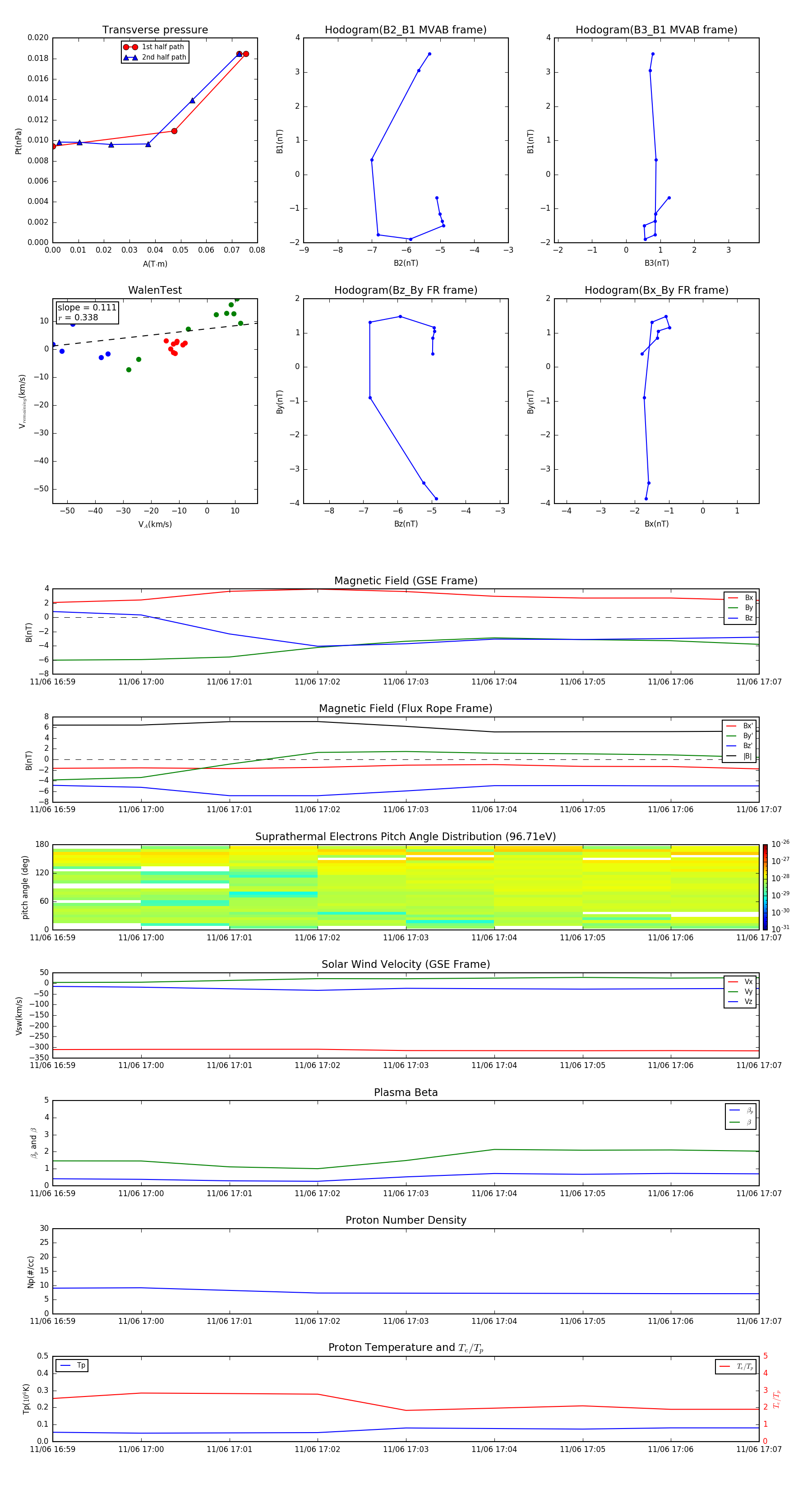Click the 'WalenTest' plot title
This screenshot has width=812, height=1489.
click(x=155, y=290)
